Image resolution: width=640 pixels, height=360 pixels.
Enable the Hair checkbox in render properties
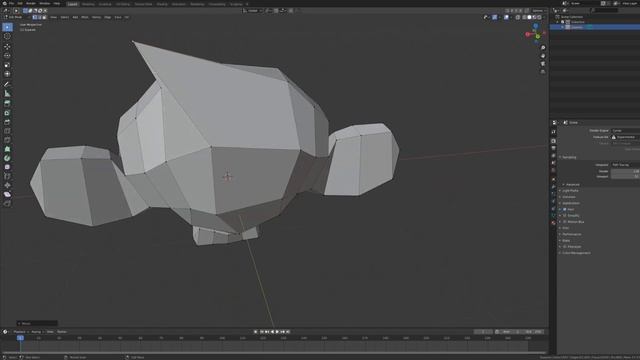coord(565,209)
